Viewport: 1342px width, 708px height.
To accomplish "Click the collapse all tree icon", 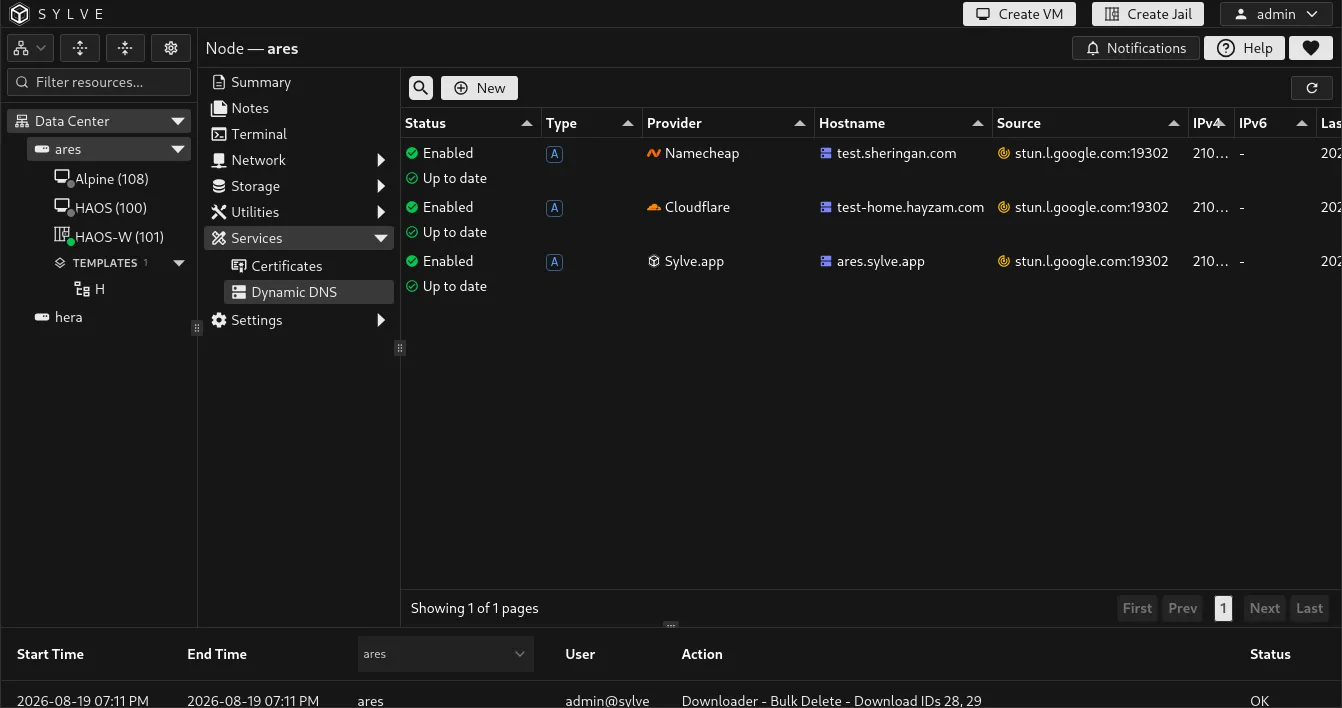I will [x=125, y=48].
